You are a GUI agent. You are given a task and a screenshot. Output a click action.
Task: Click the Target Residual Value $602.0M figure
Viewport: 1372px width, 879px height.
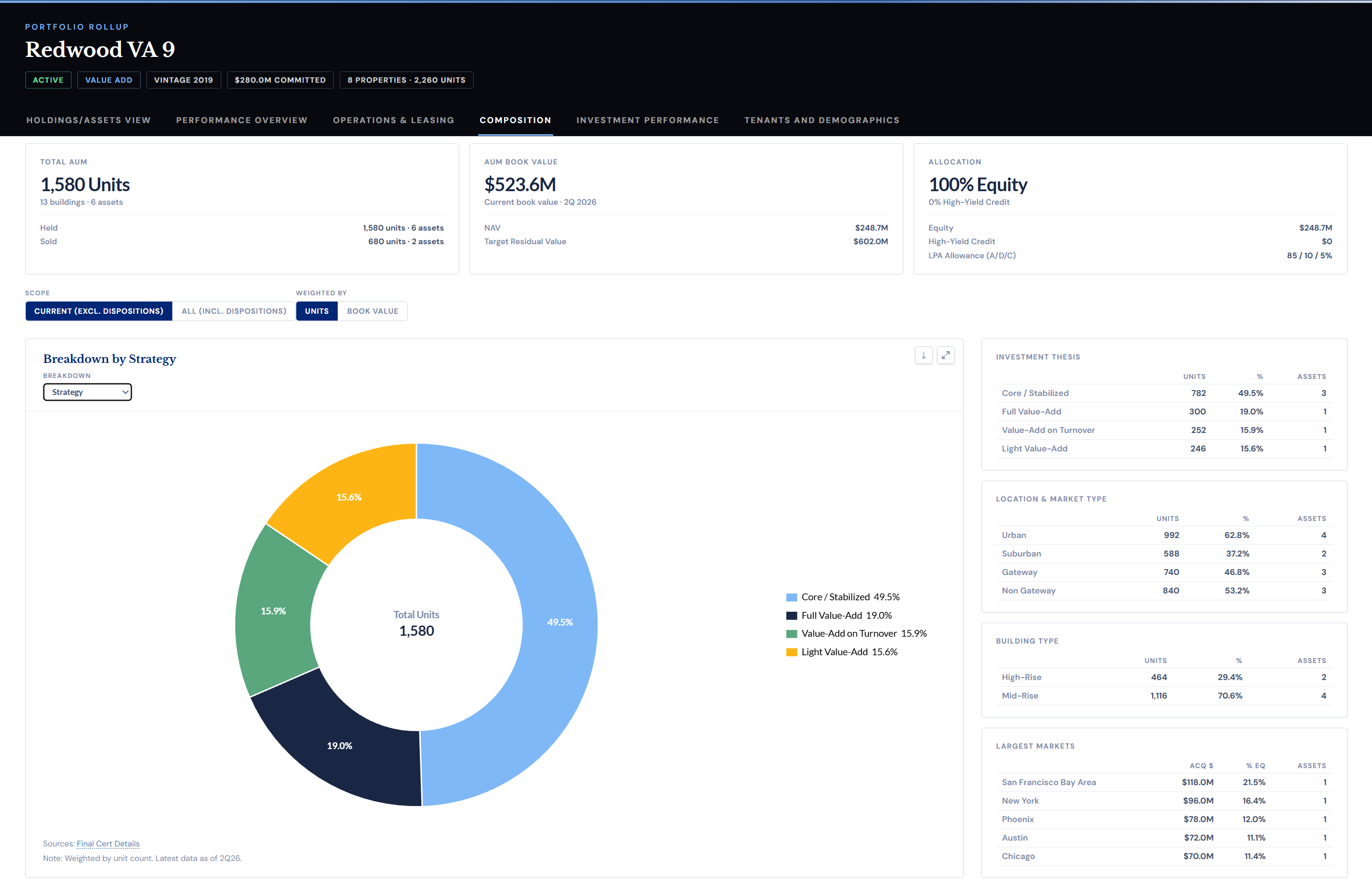tap(870, 241)
